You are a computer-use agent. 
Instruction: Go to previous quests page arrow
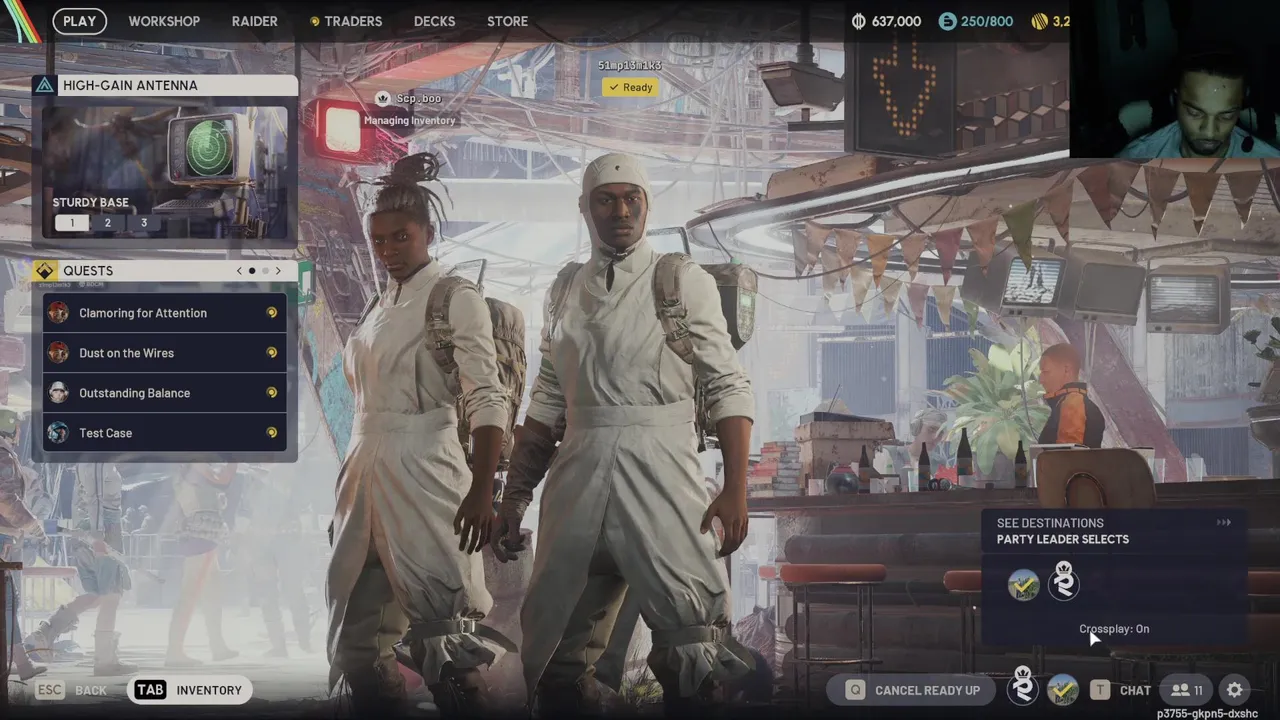click(x=239, y=271)
